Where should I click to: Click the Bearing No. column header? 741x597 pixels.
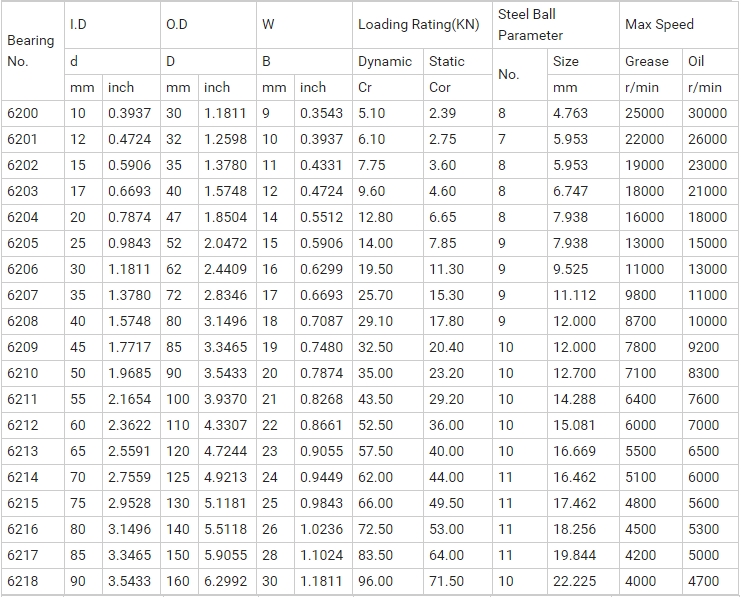pos(33,51)
